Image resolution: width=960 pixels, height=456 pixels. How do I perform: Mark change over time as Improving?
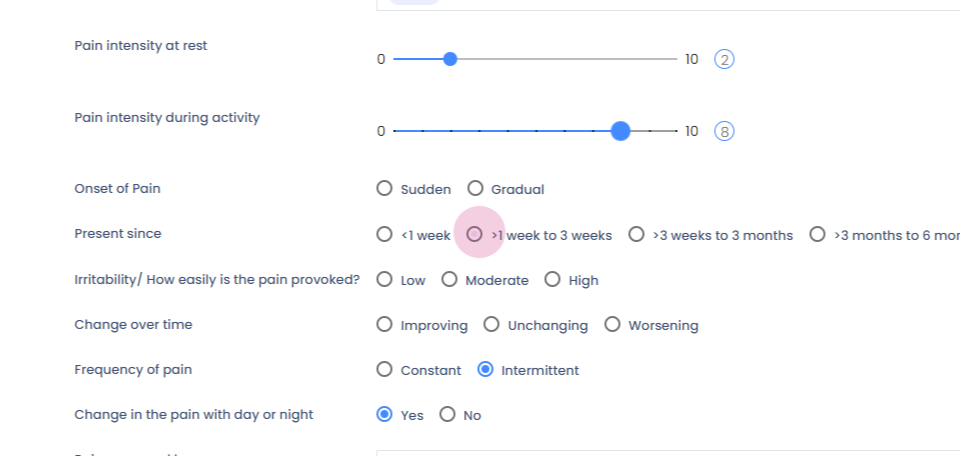[x=384, y=324]
